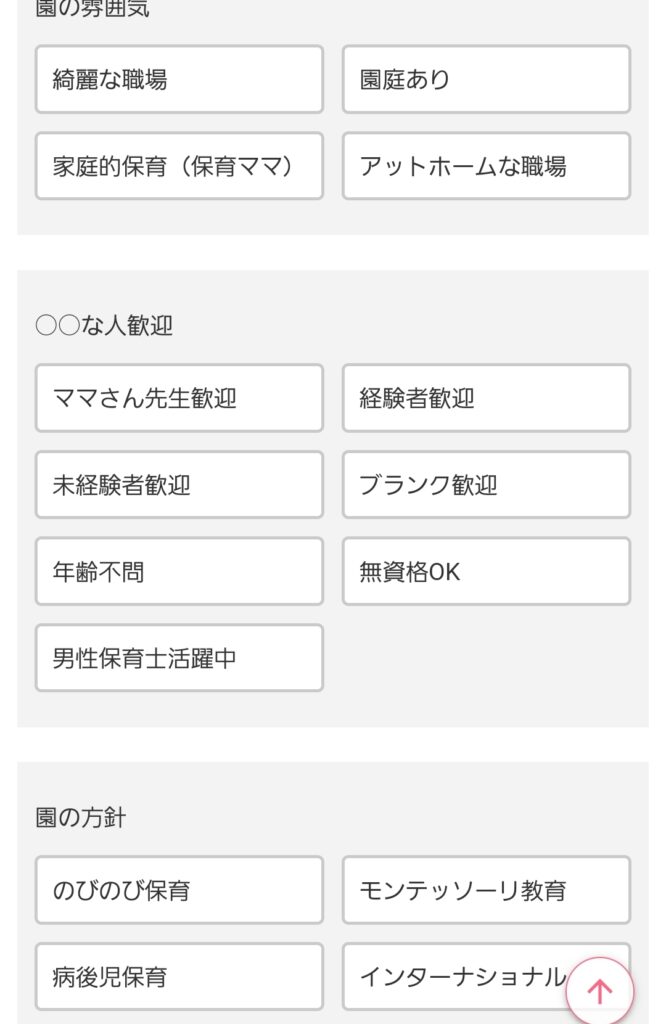Toggle the ママさん先生歓迎 filter
666x1024 pixels.
178,398
